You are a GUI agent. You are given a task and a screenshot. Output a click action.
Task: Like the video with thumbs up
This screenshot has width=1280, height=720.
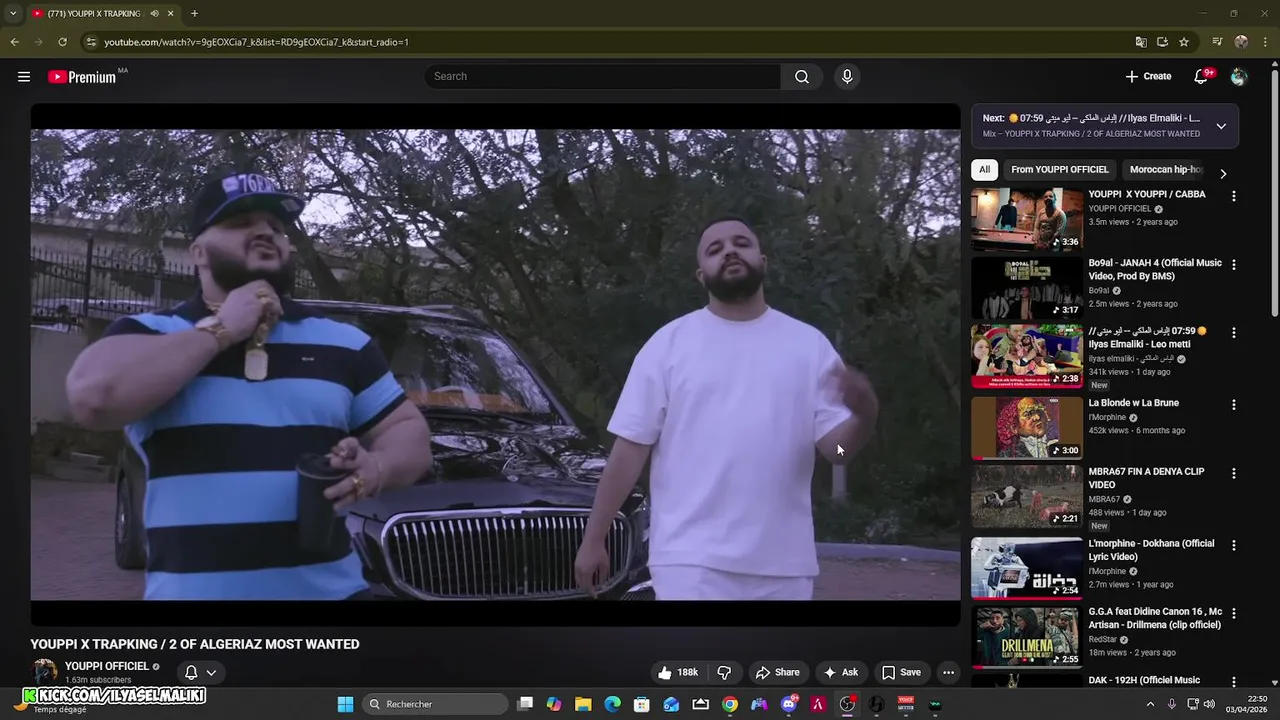click(x=677, y=672)
